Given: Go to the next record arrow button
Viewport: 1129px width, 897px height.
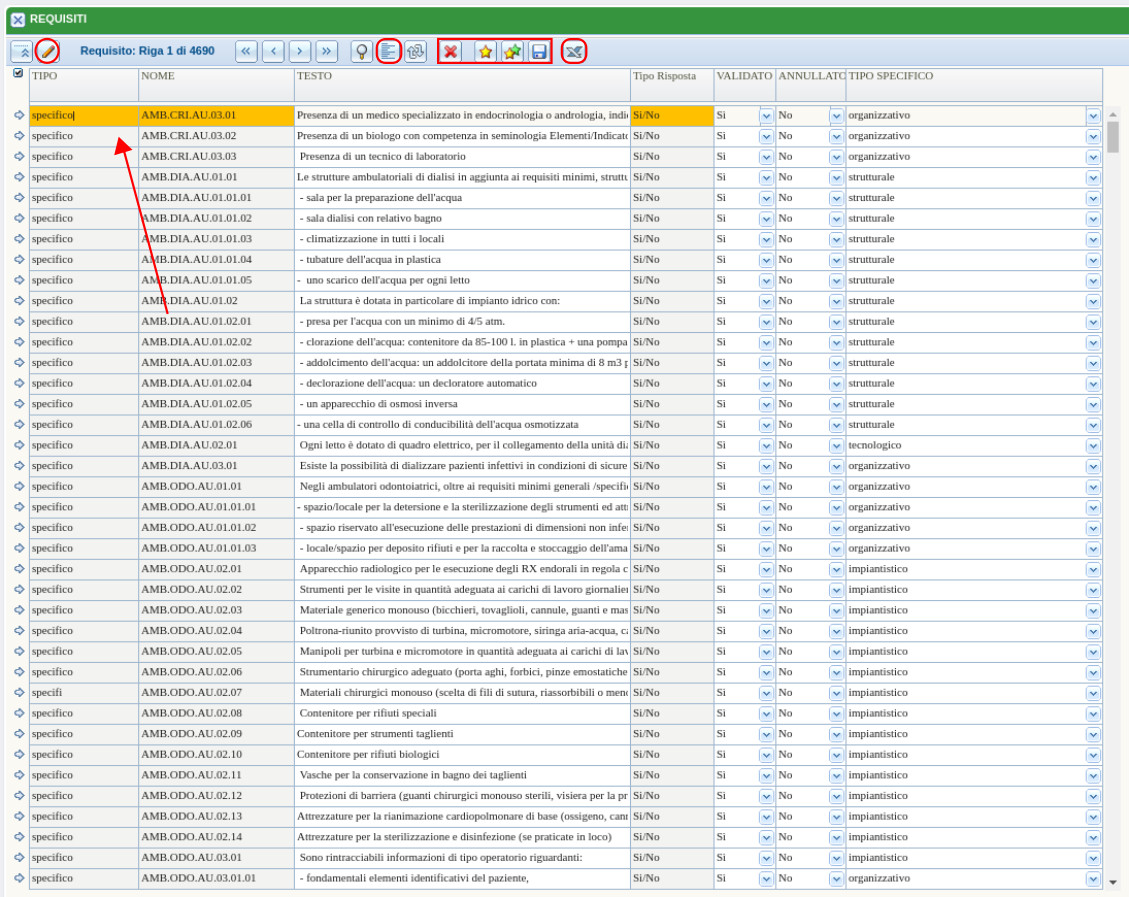Looking at the screenshot, I should (300, 51).
